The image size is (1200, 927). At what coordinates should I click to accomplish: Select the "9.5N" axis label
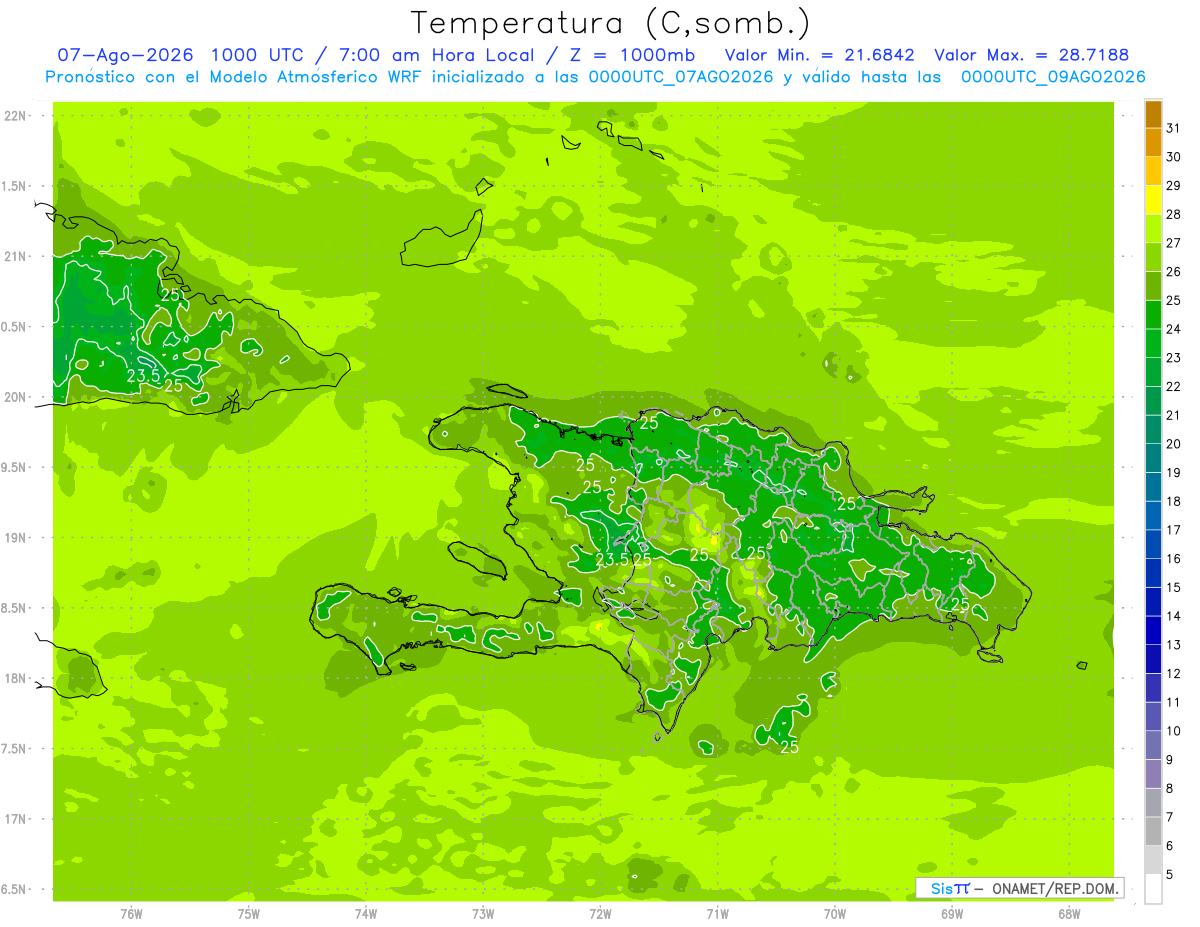click(14, 467)
